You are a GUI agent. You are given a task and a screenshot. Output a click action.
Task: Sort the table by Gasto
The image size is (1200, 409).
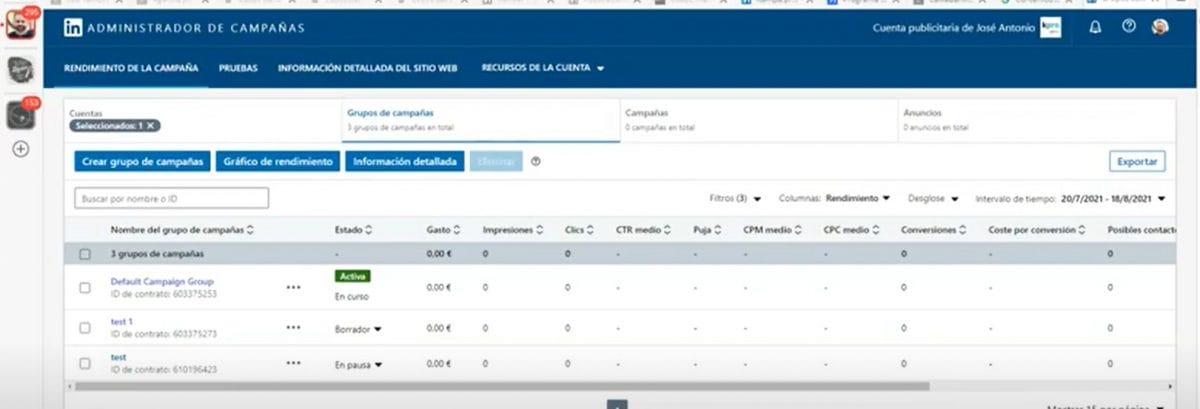click(443, 230)
